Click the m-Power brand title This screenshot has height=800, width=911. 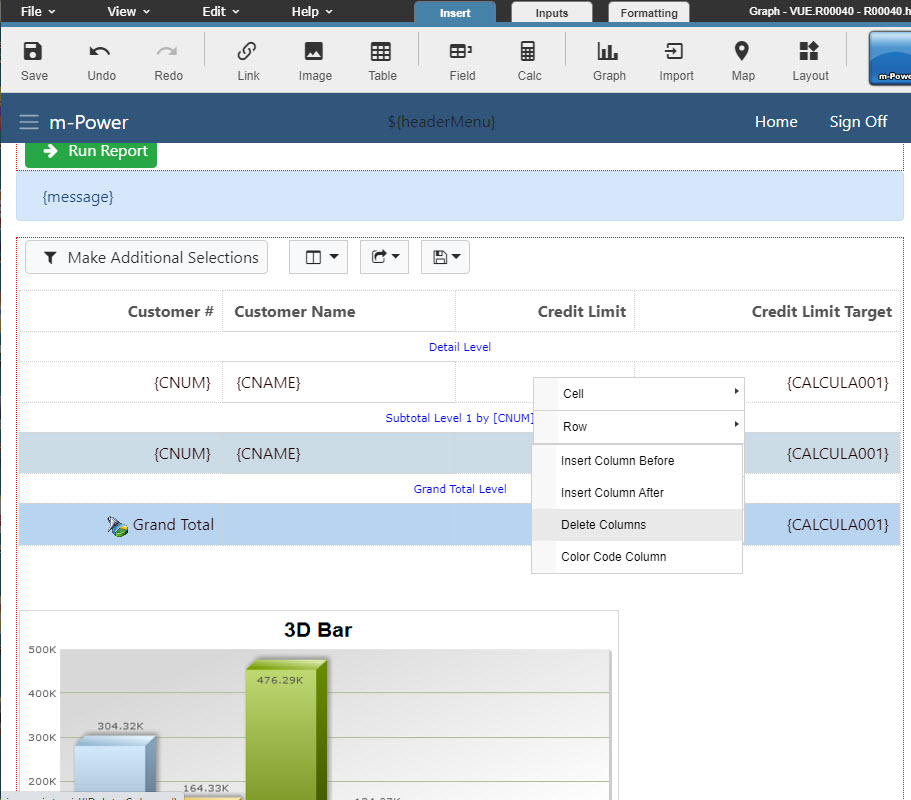88,123
